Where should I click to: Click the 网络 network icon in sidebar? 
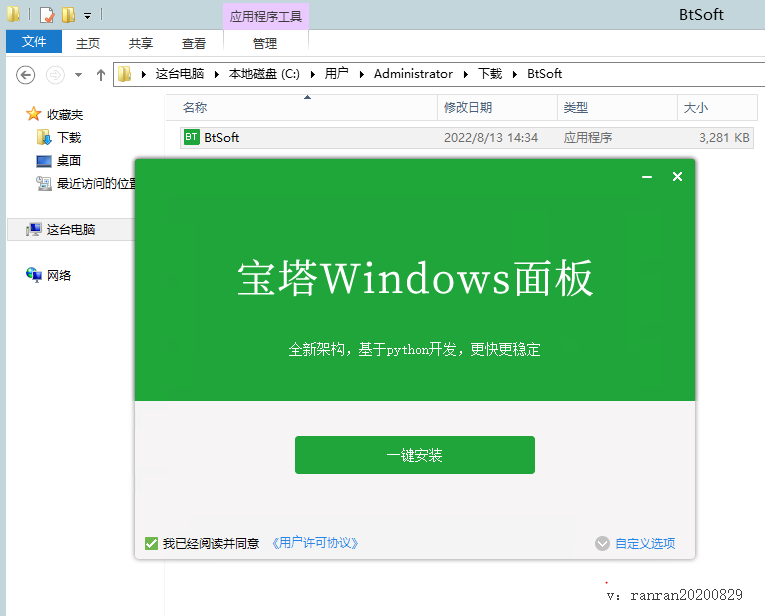34,275
